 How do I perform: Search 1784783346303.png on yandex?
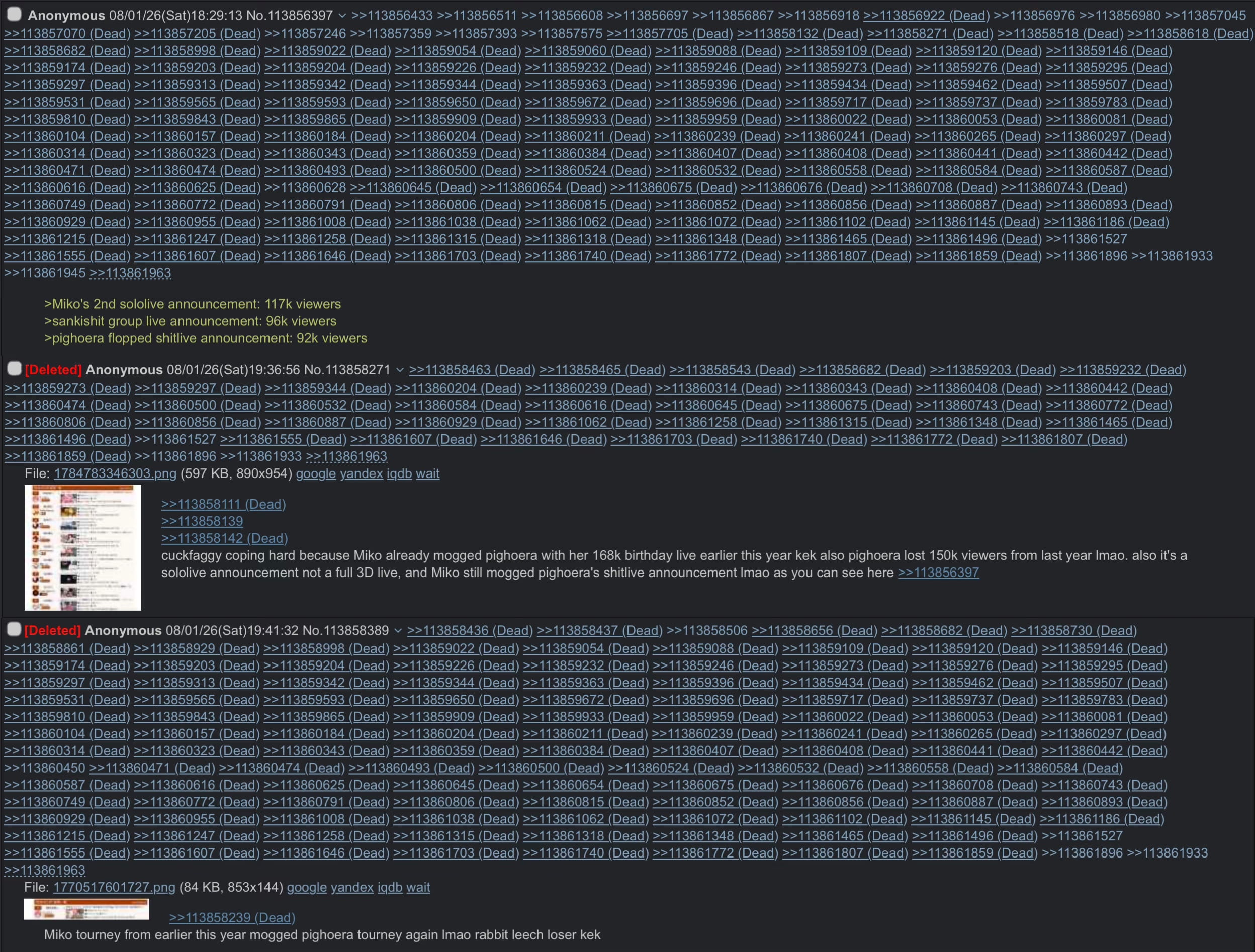pos(362,473)
